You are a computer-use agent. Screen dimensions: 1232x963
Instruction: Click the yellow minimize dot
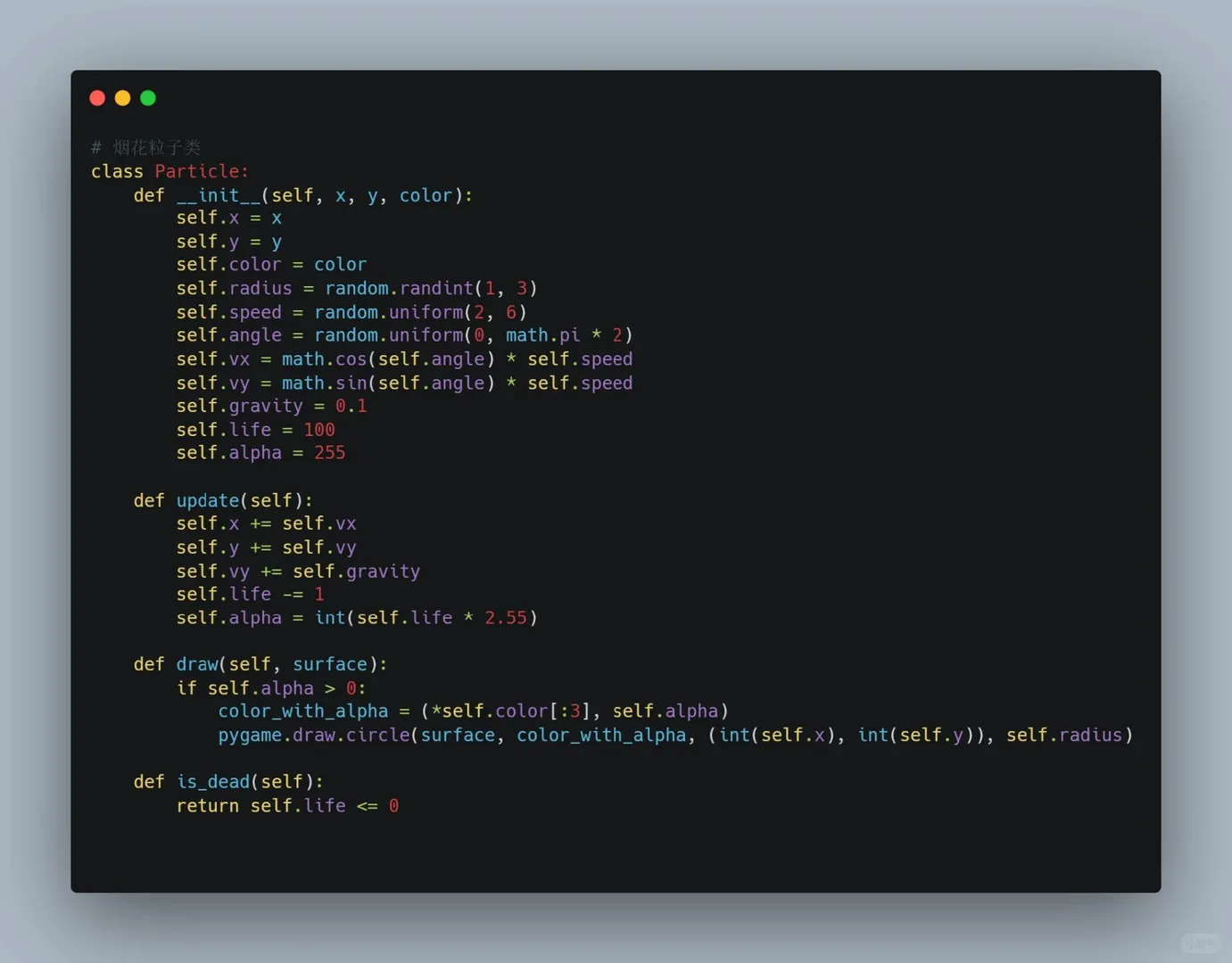[x=123, y=98]
